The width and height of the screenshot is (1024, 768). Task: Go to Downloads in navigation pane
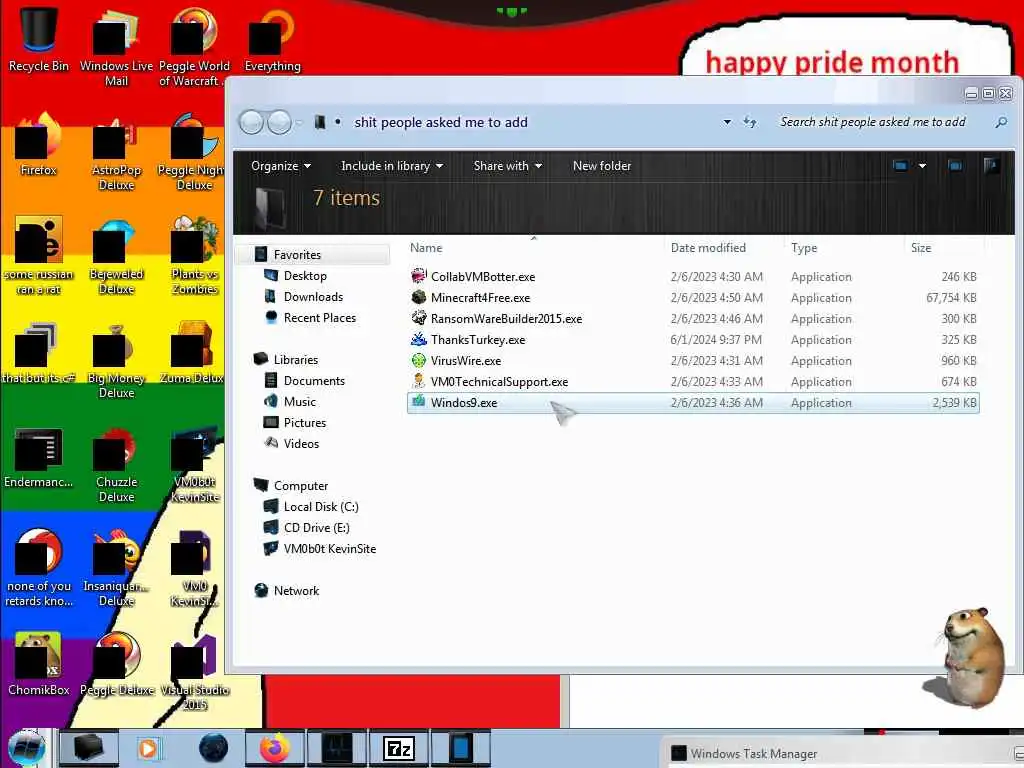(313, 296)
